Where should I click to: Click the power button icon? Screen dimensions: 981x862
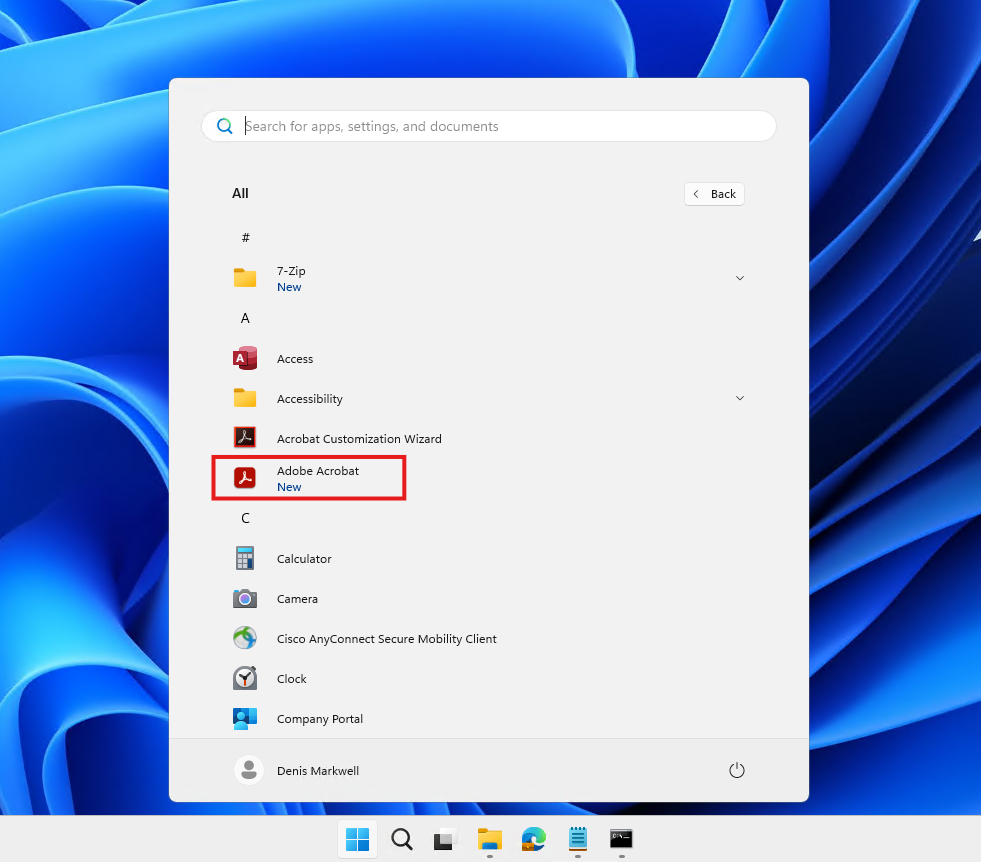(x=737, y=770)
